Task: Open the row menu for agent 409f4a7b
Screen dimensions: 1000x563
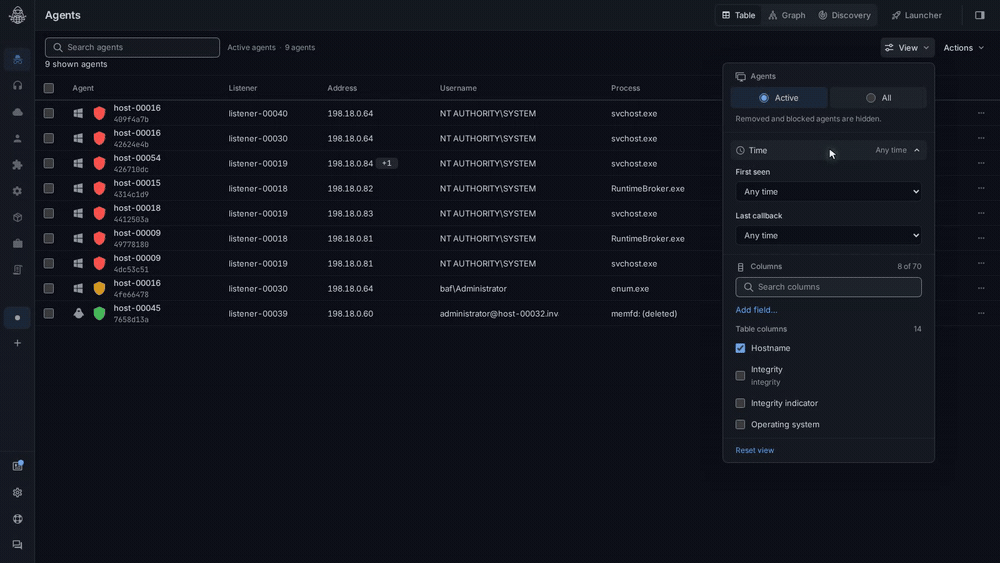Action: coord(981,113)
